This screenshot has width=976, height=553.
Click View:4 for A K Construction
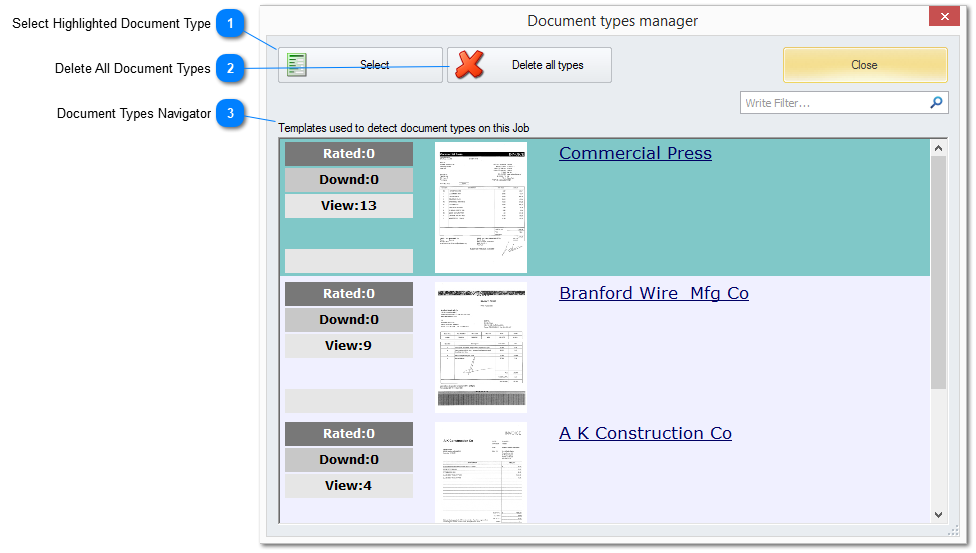(349, 486)
